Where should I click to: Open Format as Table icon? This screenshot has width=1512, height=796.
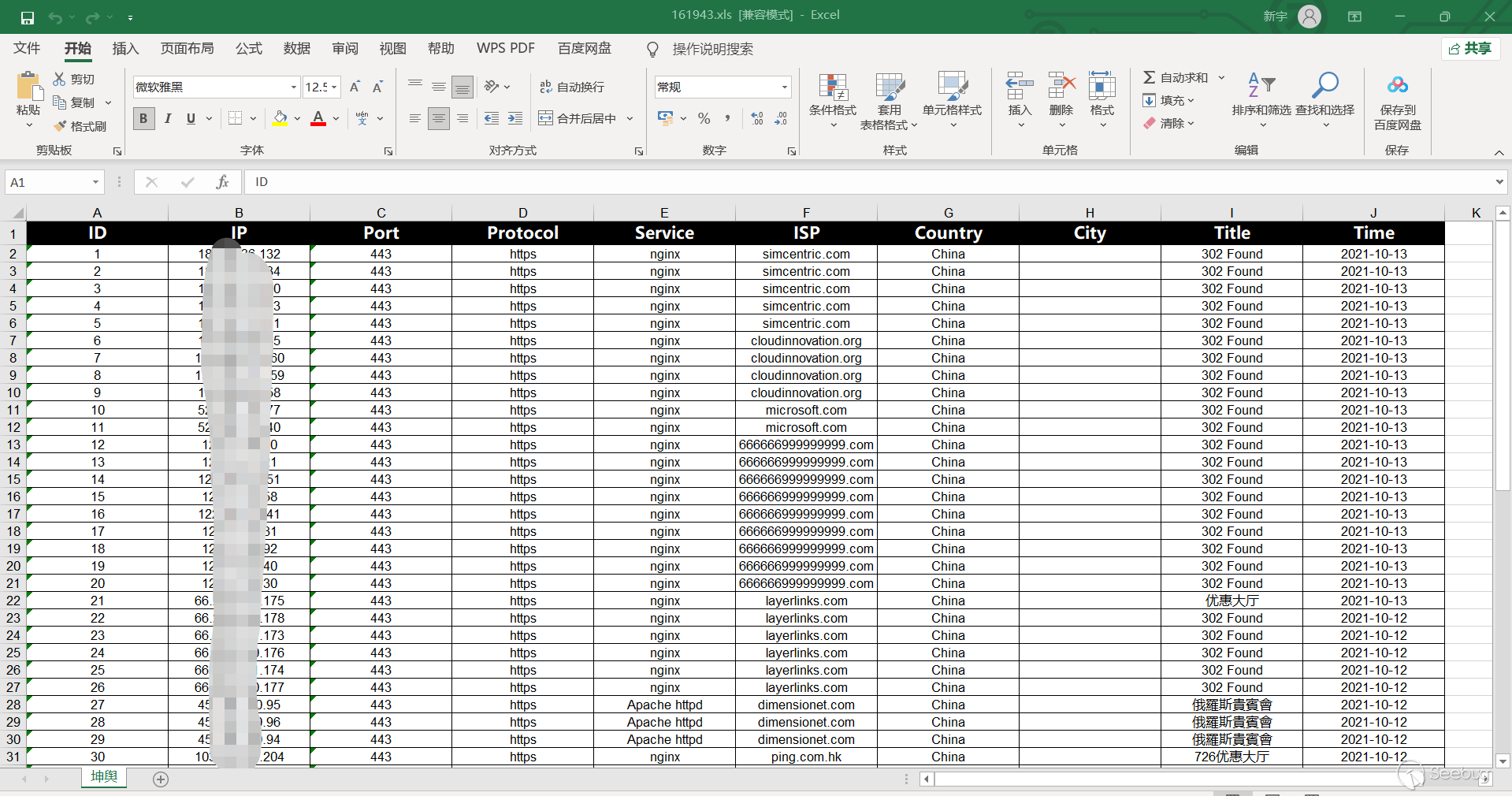point(890,87)
